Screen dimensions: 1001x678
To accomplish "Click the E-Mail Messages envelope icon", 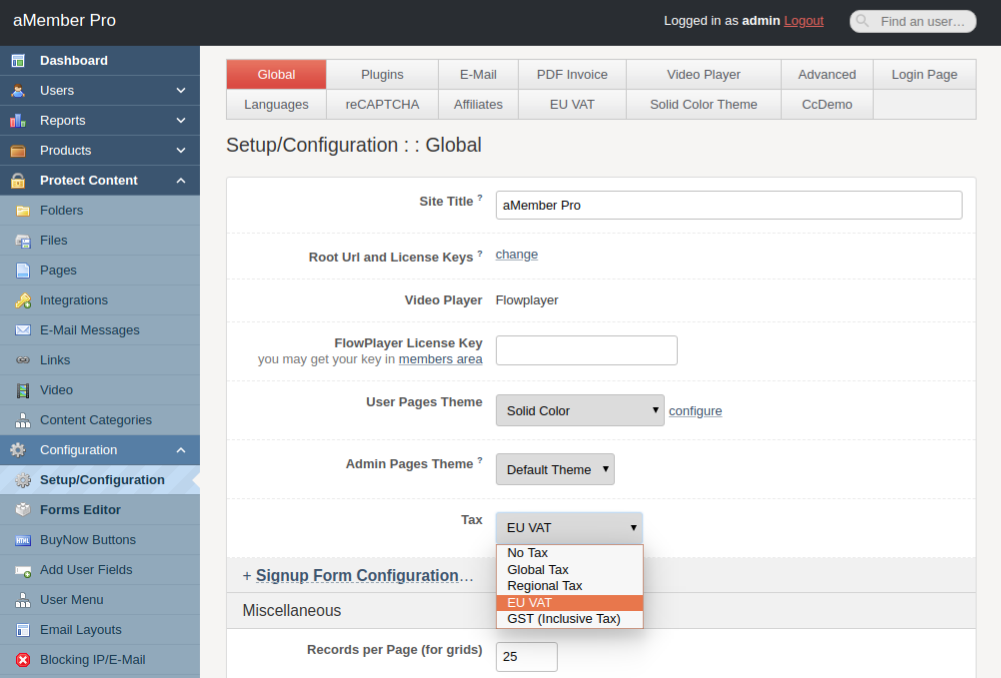I will (22, 331).
